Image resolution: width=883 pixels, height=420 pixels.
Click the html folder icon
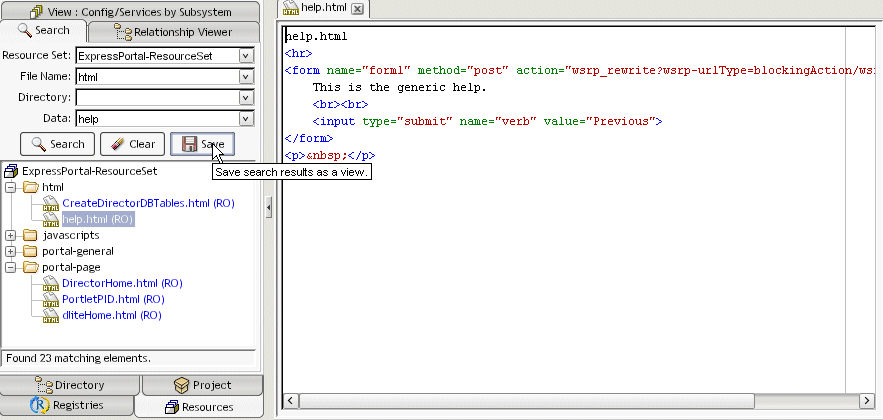[x=30, y=187]
